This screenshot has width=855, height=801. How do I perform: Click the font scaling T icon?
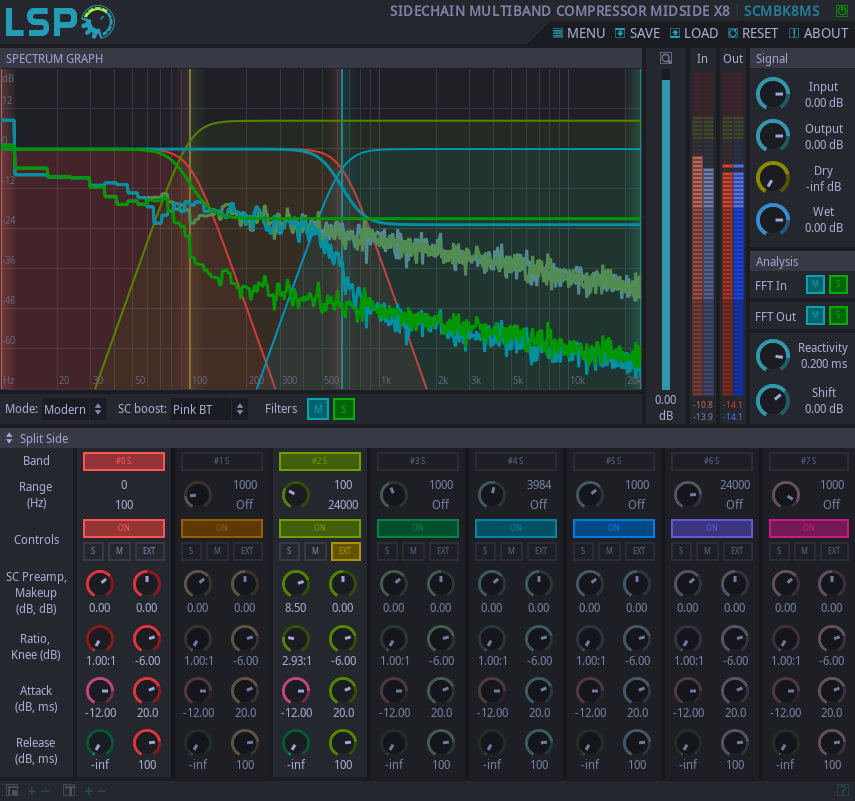[x=69, y=790]
